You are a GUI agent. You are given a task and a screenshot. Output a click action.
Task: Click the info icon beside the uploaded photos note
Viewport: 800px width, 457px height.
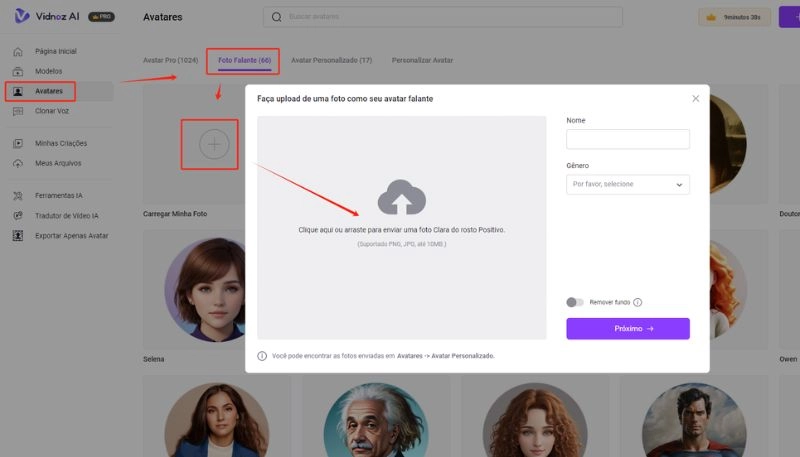(x=262, y=356)
